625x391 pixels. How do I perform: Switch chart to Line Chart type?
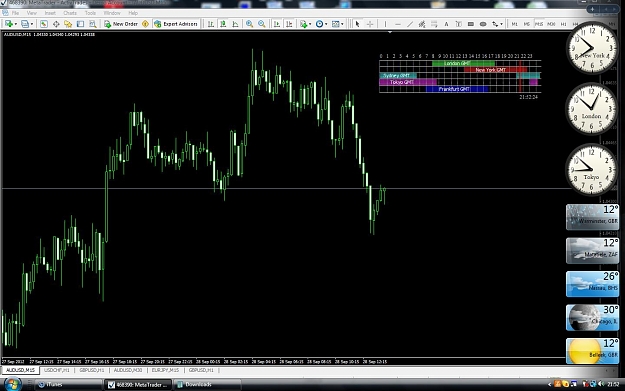(x=235, y=24)
